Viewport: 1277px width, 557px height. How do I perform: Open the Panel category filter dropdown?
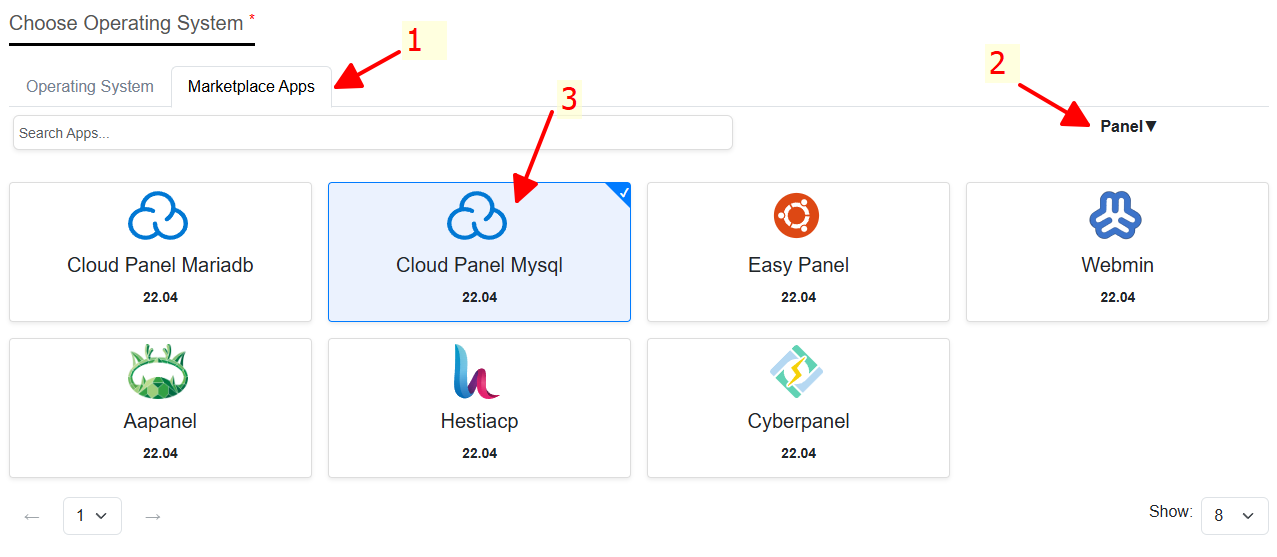tap(1129, 126)
